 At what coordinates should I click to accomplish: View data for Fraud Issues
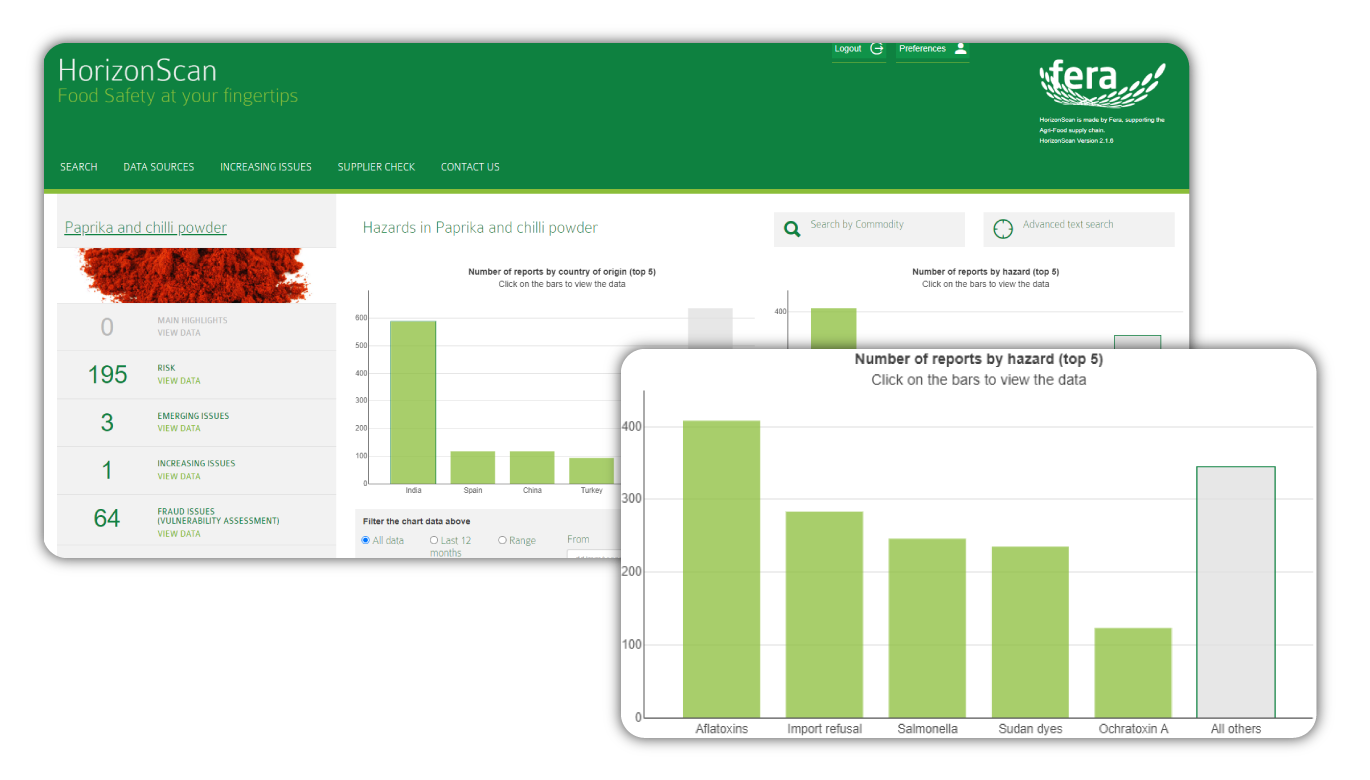(x=179, y=534)
